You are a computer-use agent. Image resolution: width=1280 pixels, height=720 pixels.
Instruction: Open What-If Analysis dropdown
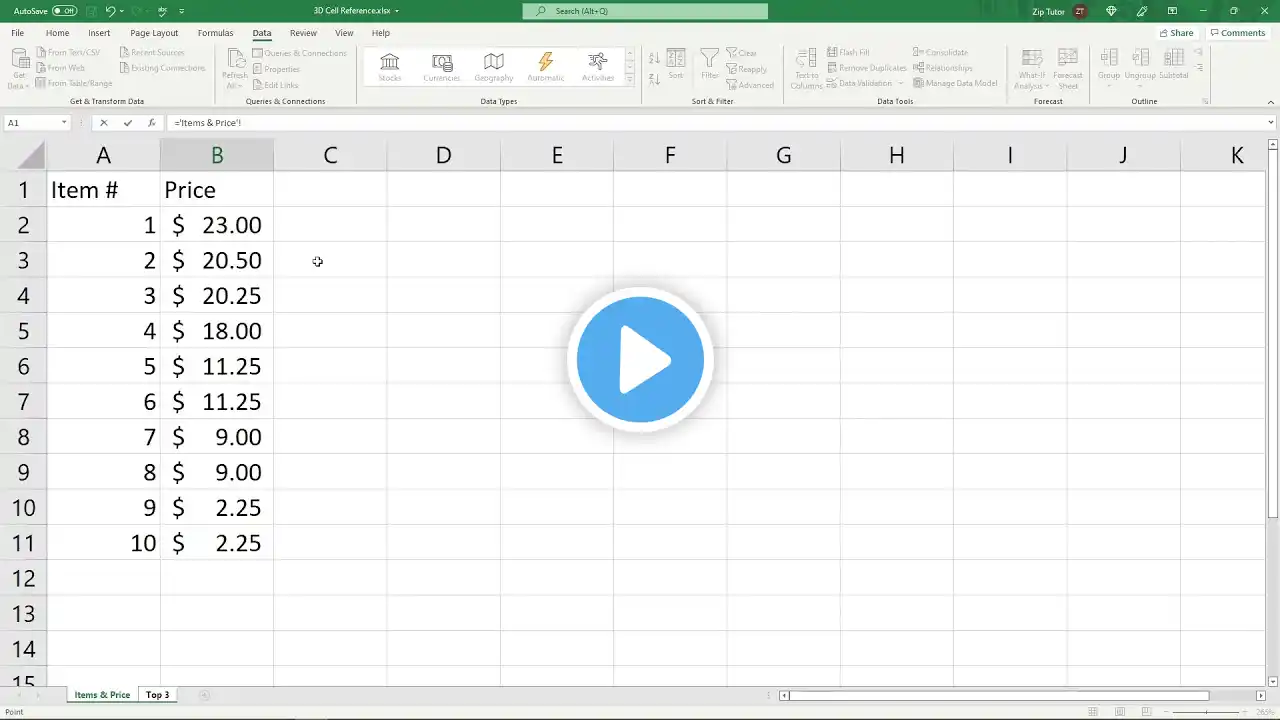pyautogui.click(x=1031, y=69)
